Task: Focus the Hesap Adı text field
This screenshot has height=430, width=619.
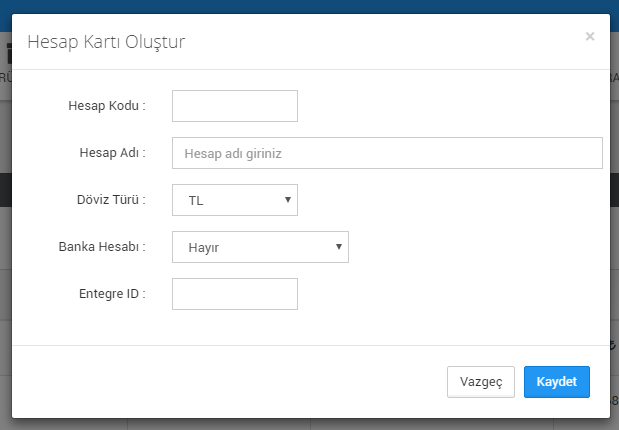Action: (x=387, y=153)
